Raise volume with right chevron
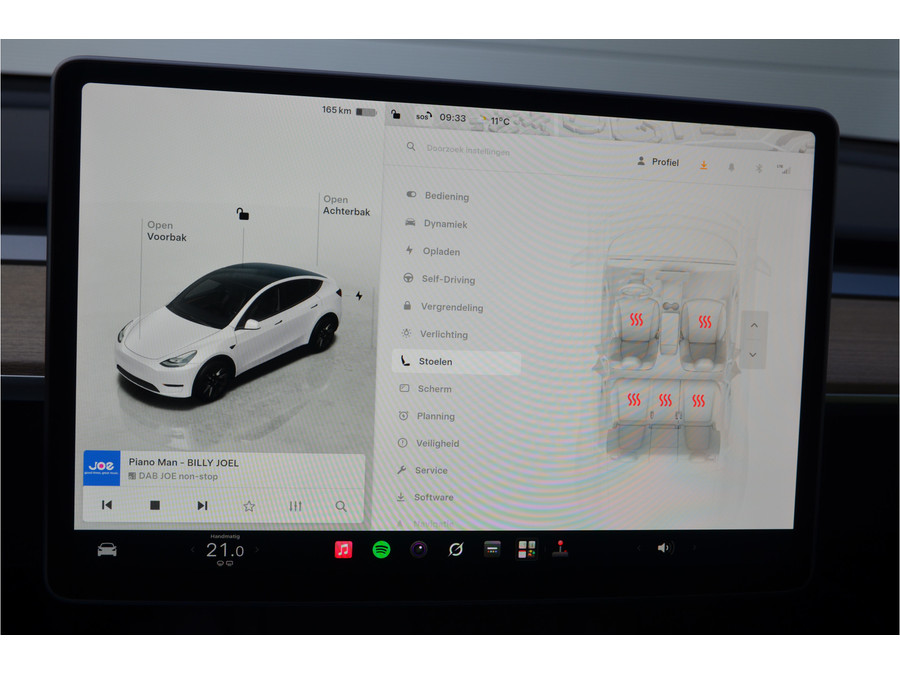The height and width of the screenshot is (675, 900). click(x=693, y=548)
